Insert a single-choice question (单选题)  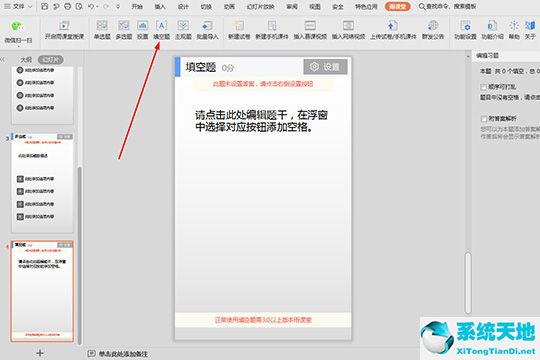pyautogui.click(x=102, y=30)
